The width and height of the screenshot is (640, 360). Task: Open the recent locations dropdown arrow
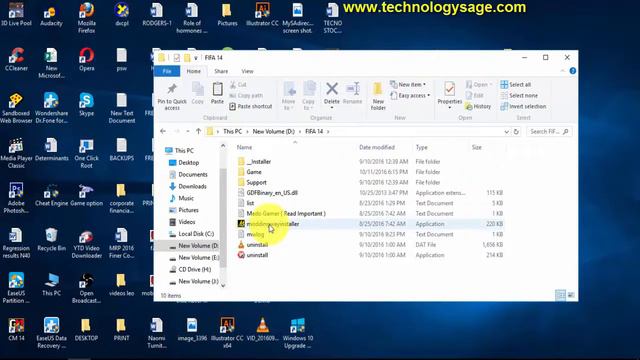coord(187,131)
